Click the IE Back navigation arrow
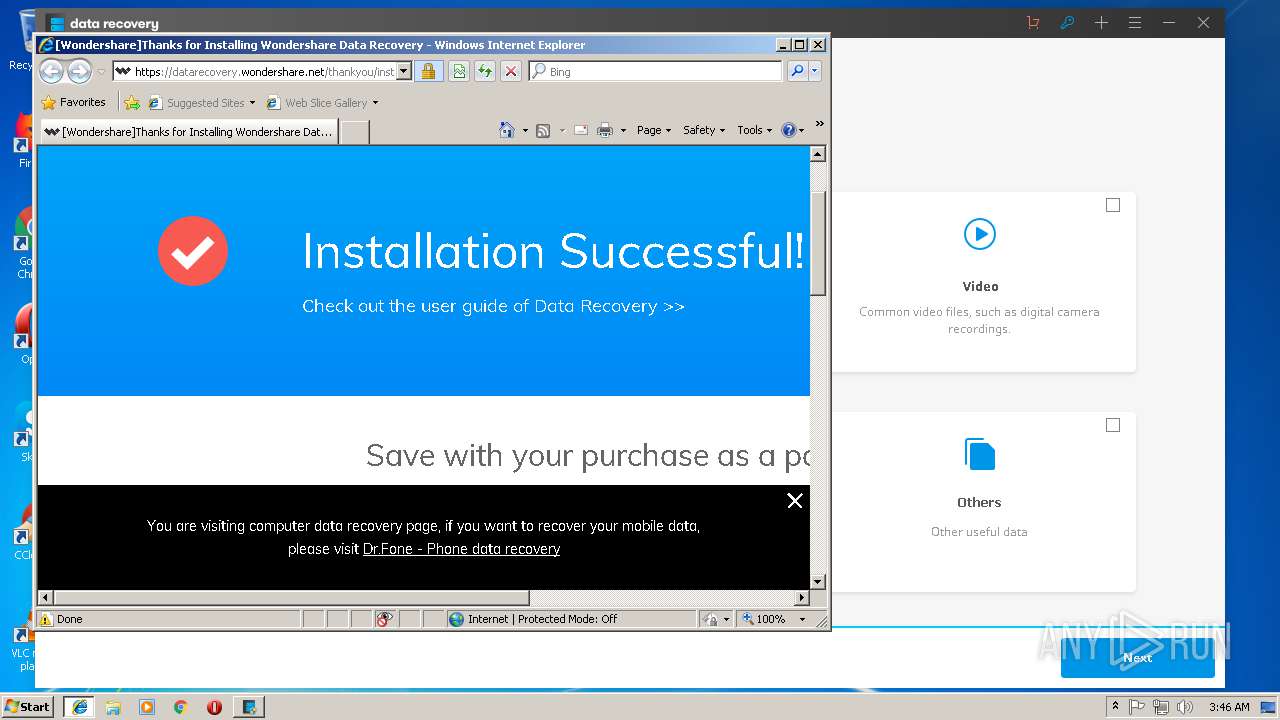This screenshot has height=720, width=1280. [51, 71]
